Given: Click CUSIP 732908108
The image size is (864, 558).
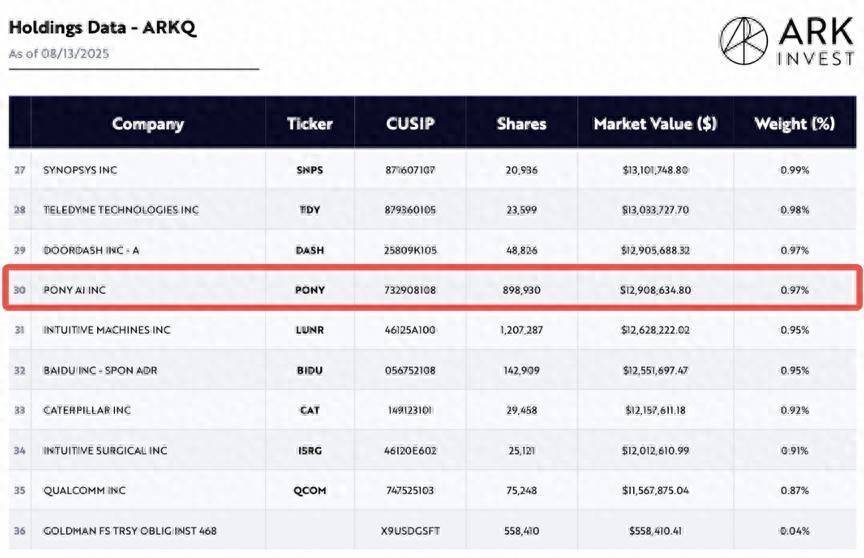Looking at the screenshot, I should [x=410, y=290].
